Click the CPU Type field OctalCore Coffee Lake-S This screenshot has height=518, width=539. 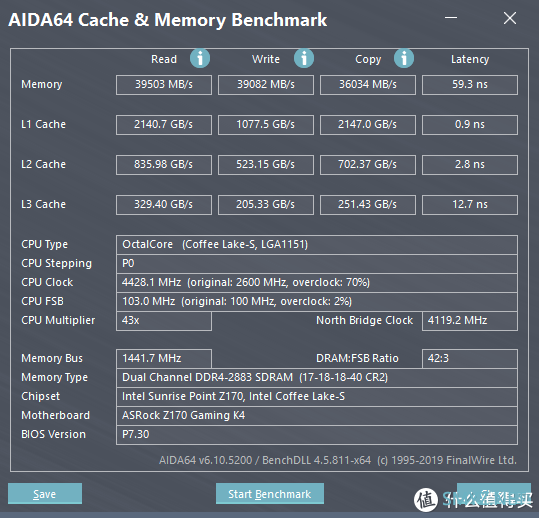coord(317,245)
